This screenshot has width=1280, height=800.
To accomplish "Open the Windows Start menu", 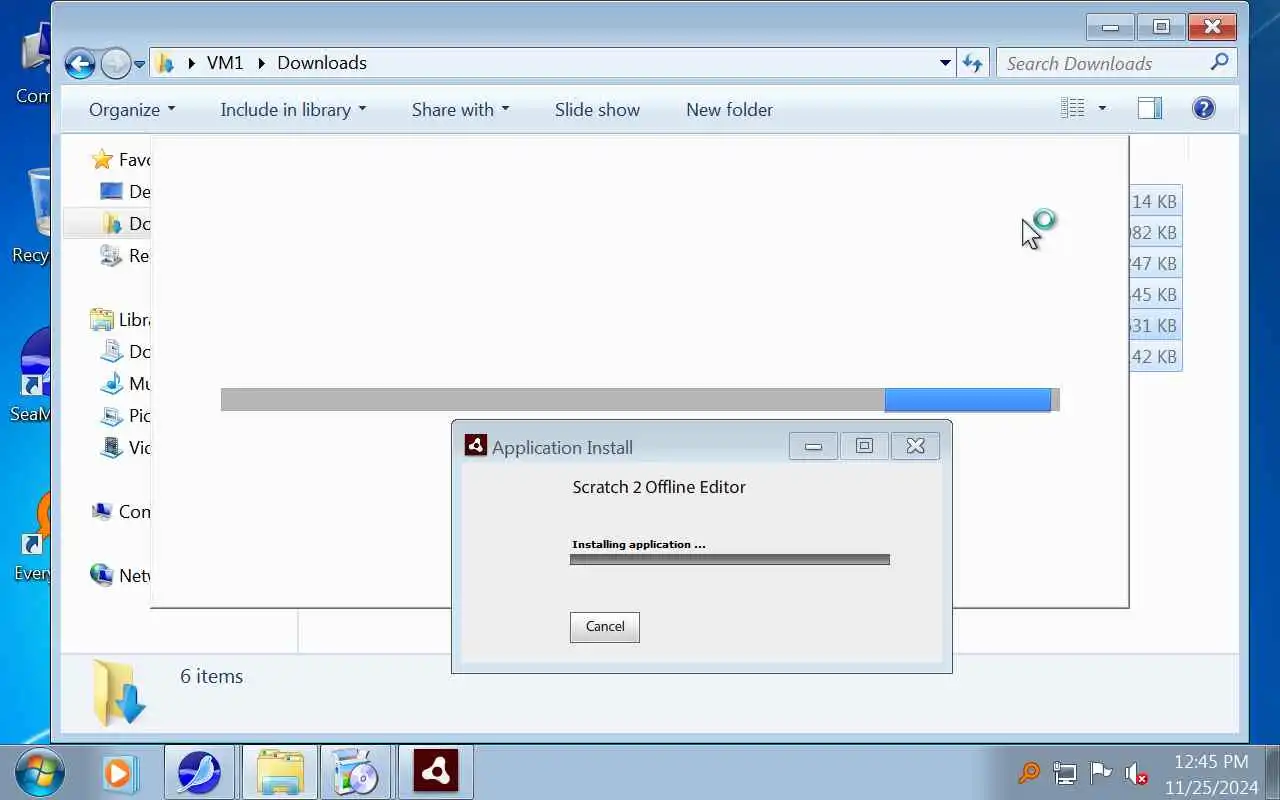I will [40, 773].
